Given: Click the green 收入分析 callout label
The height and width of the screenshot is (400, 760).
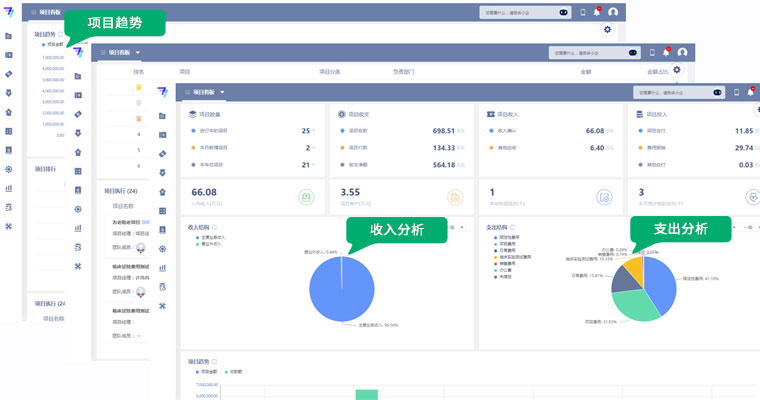Looking at the screenshot, I should pyautogui.click(x=396, y=230).
